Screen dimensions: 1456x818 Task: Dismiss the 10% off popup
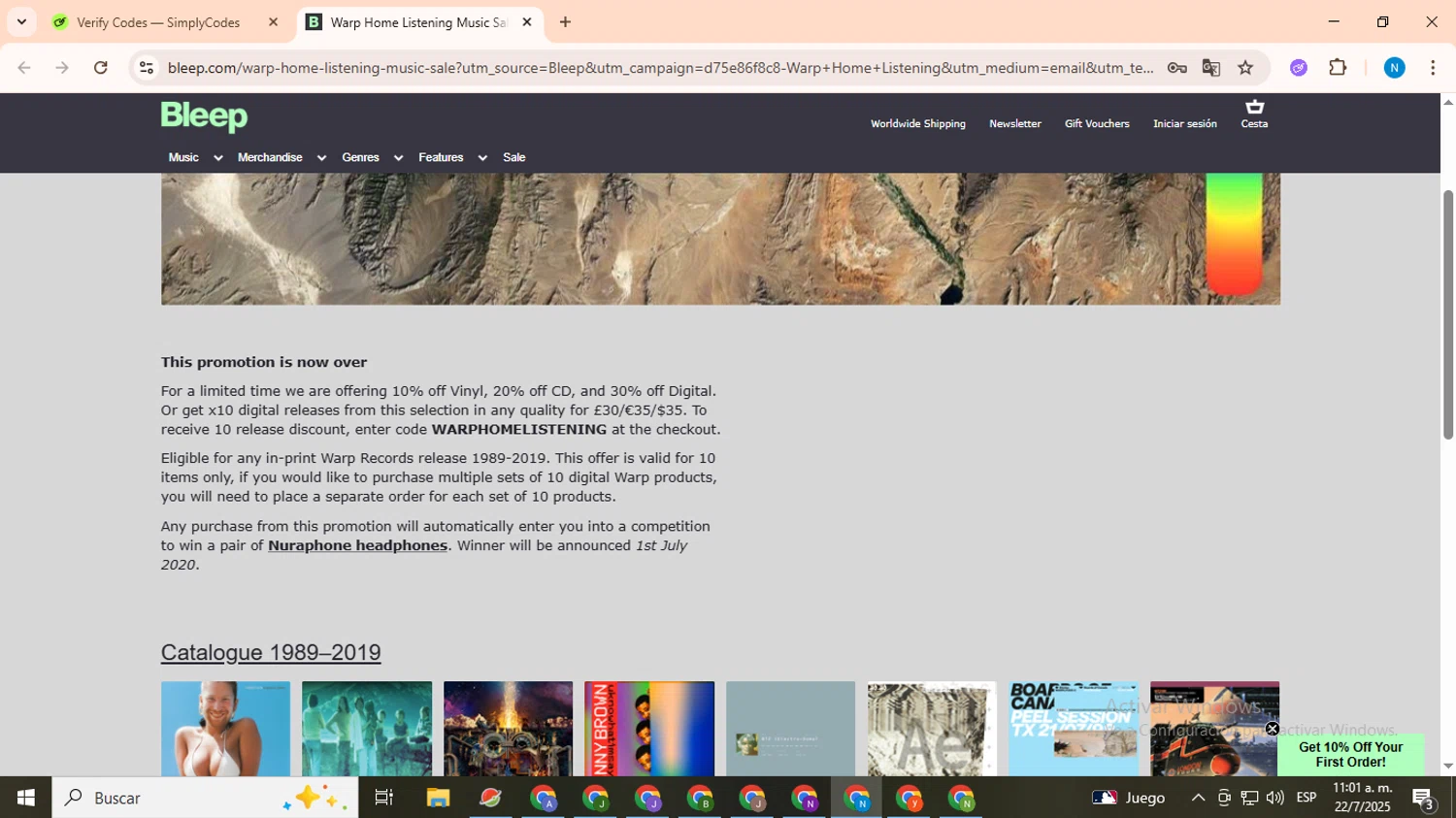point(1272,729)
